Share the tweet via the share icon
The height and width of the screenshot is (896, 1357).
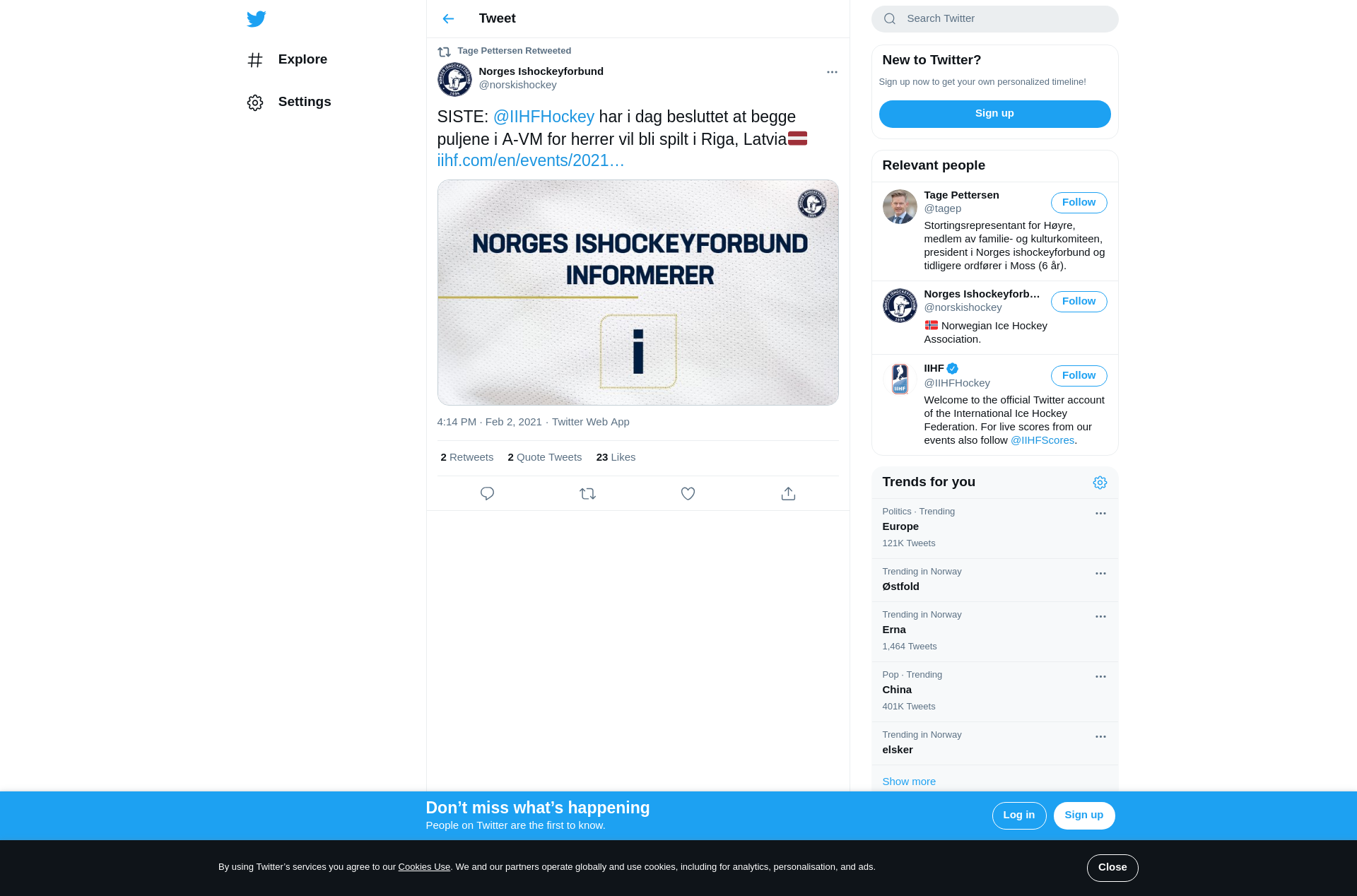point(788,493)
